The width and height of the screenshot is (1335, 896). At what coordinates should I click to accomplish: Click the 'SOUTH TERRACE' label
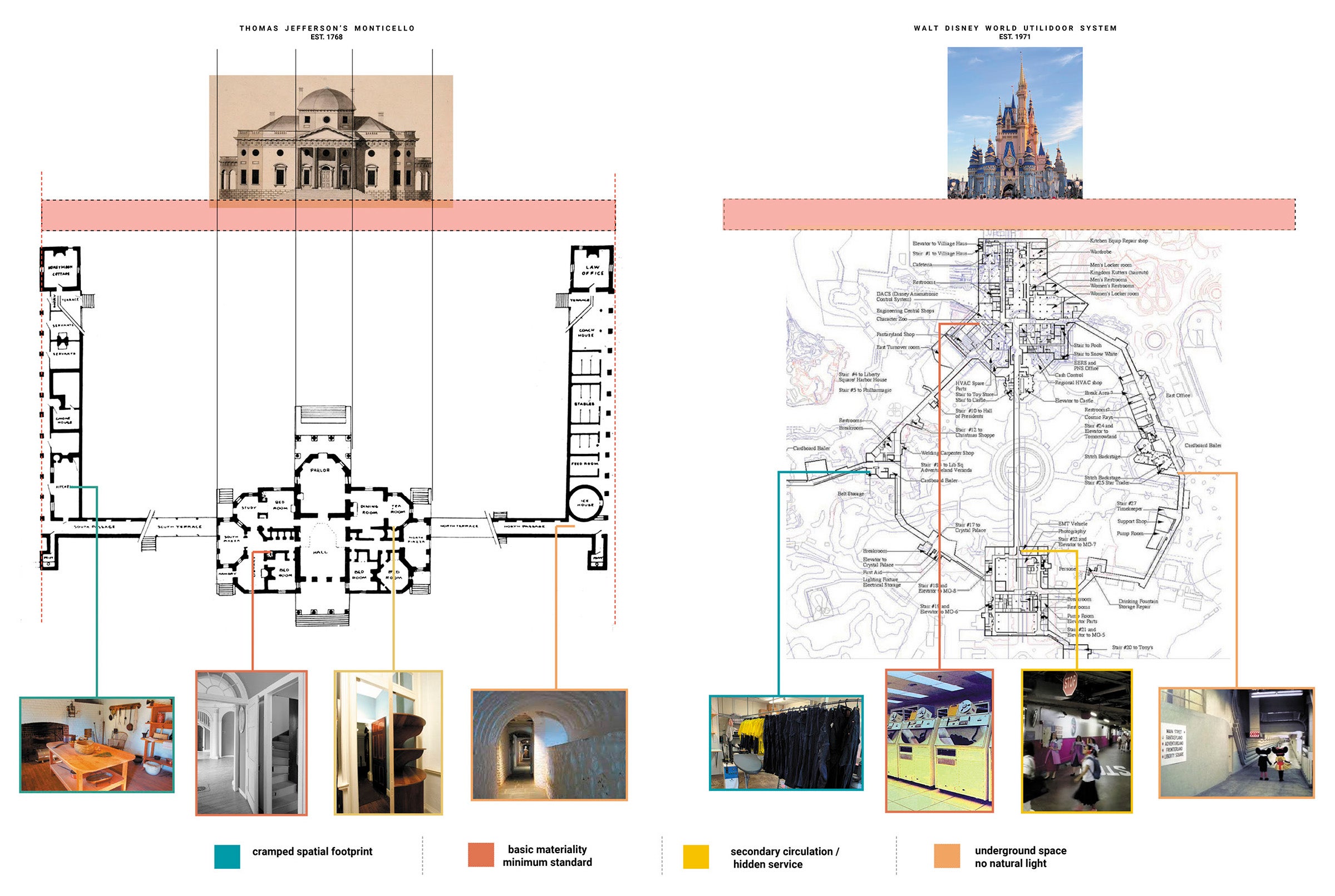180,527
